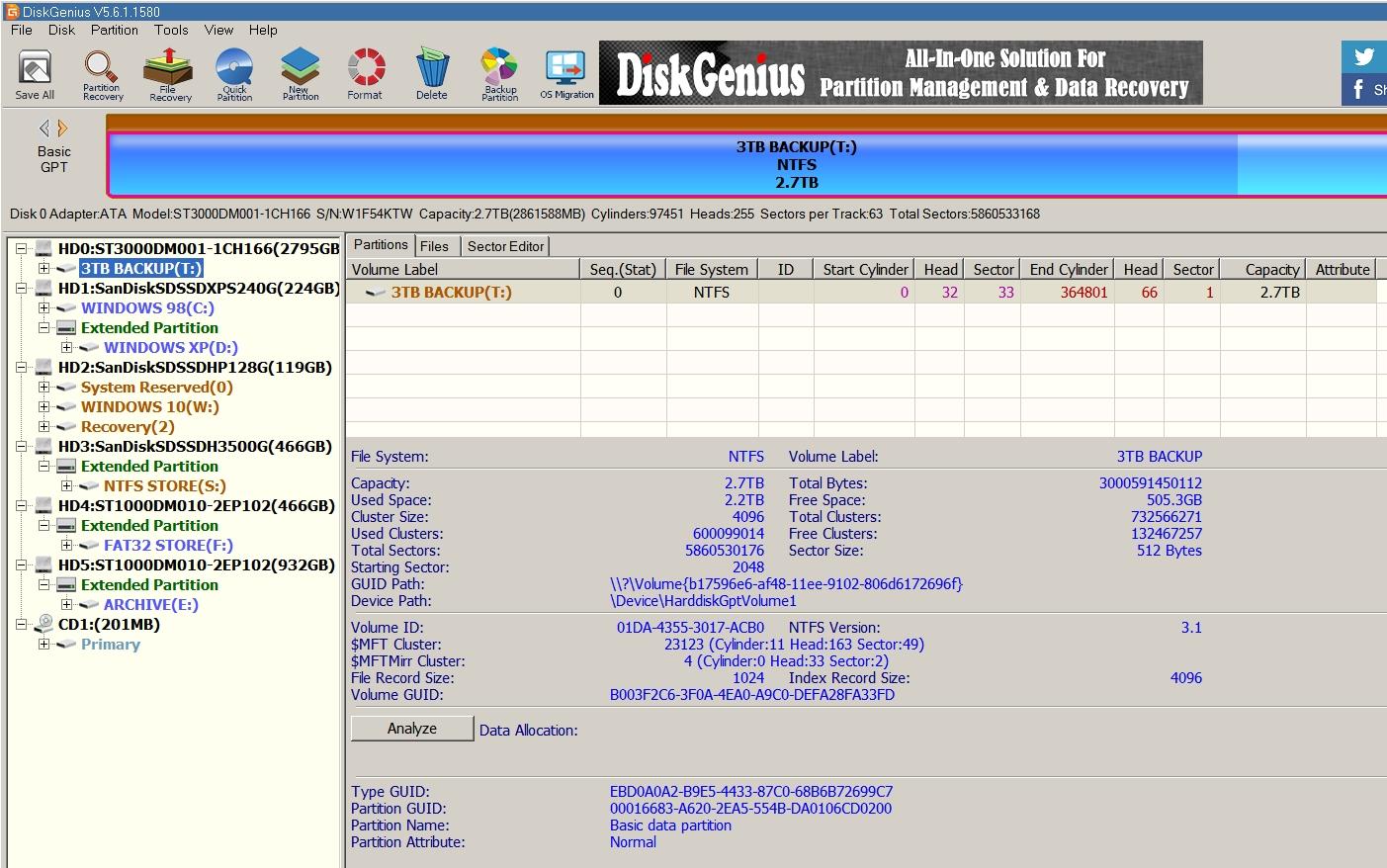
Task: Expand the System Reserved(0) tree node
Action: point(43,388)
